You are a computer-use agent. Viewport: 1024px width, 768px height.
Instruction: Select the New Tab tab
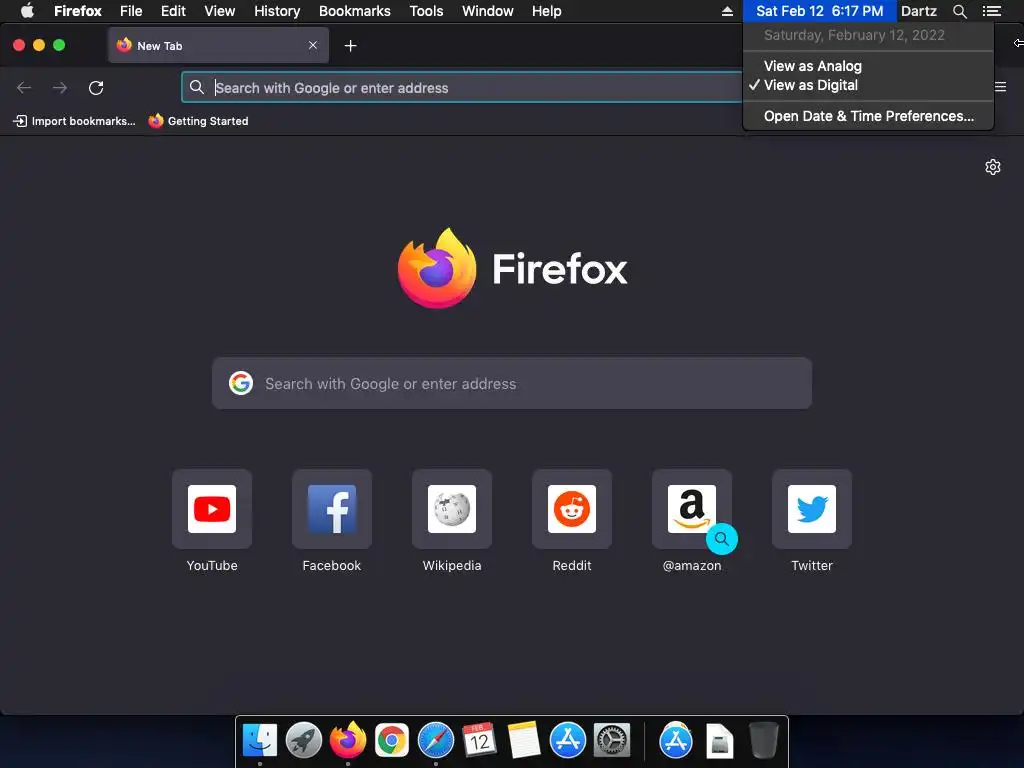click(x=218, y=45)
